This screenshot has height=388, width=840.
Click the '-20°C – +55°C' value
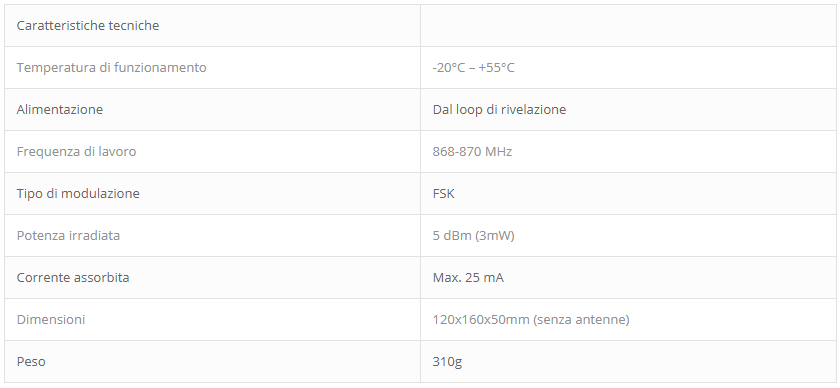coord(474,68)
